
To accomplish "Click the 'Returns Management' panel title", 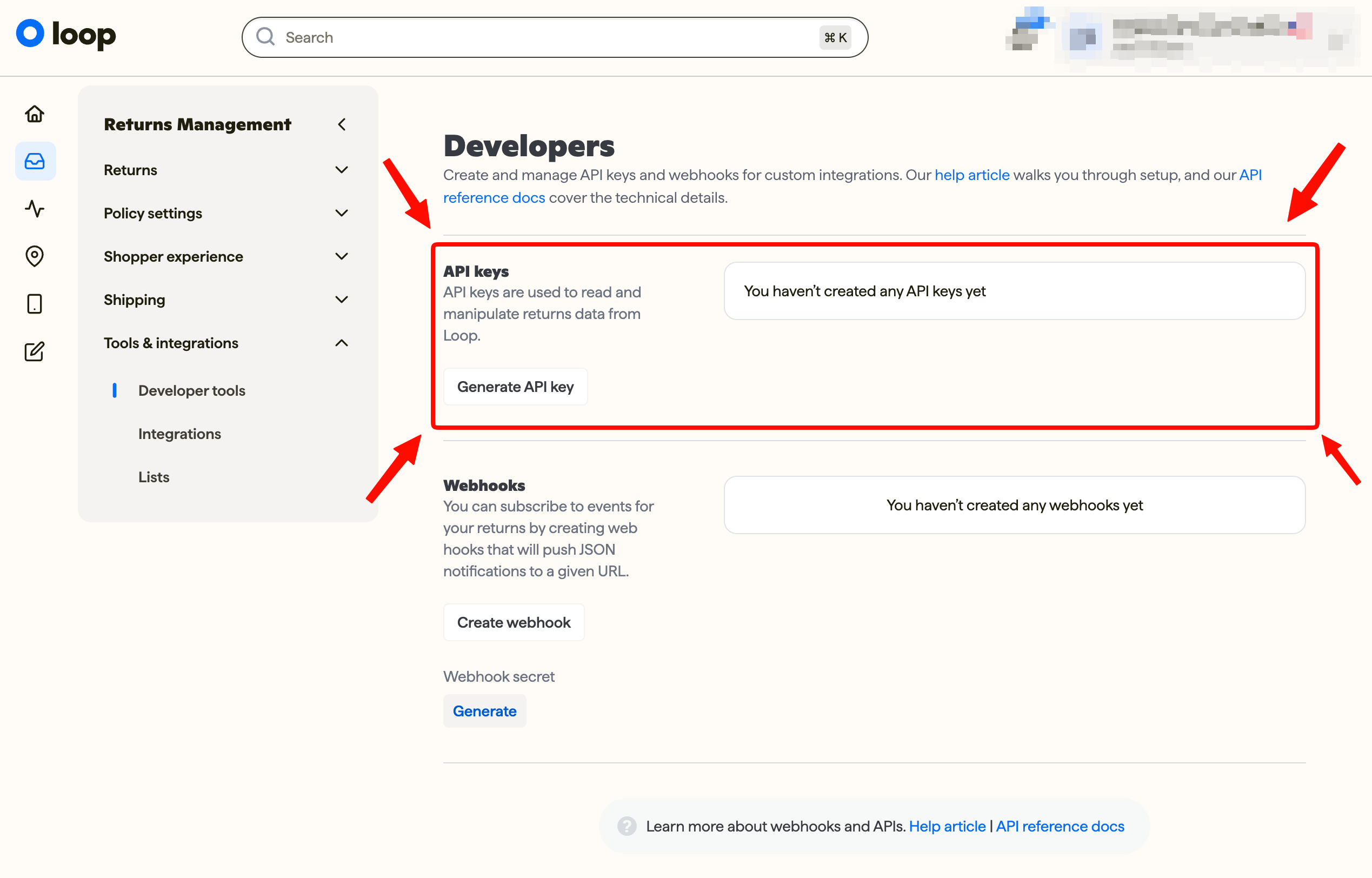I will click(197, 124).
